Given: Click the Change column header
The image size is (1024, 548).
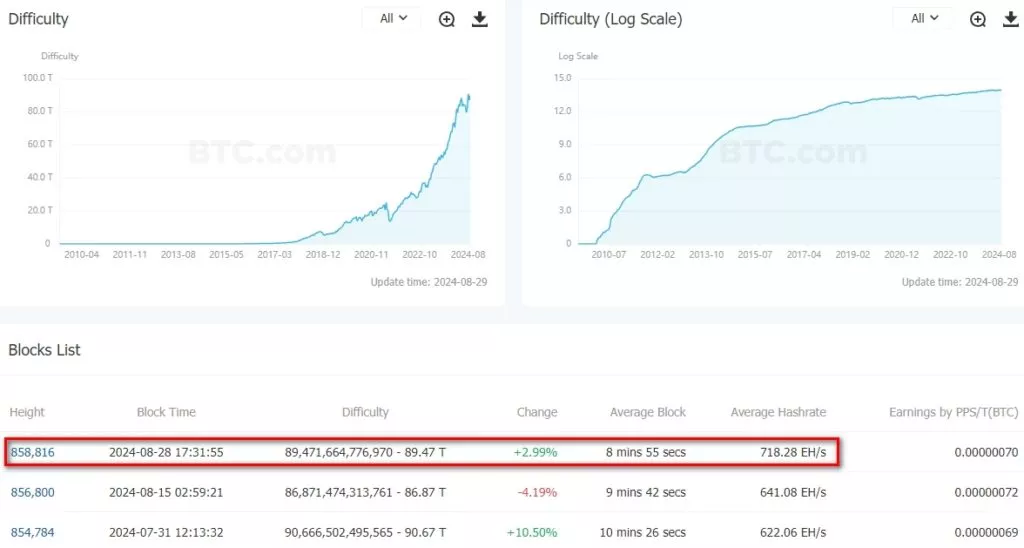Looking at the screenshot, I should coord(537,412).
